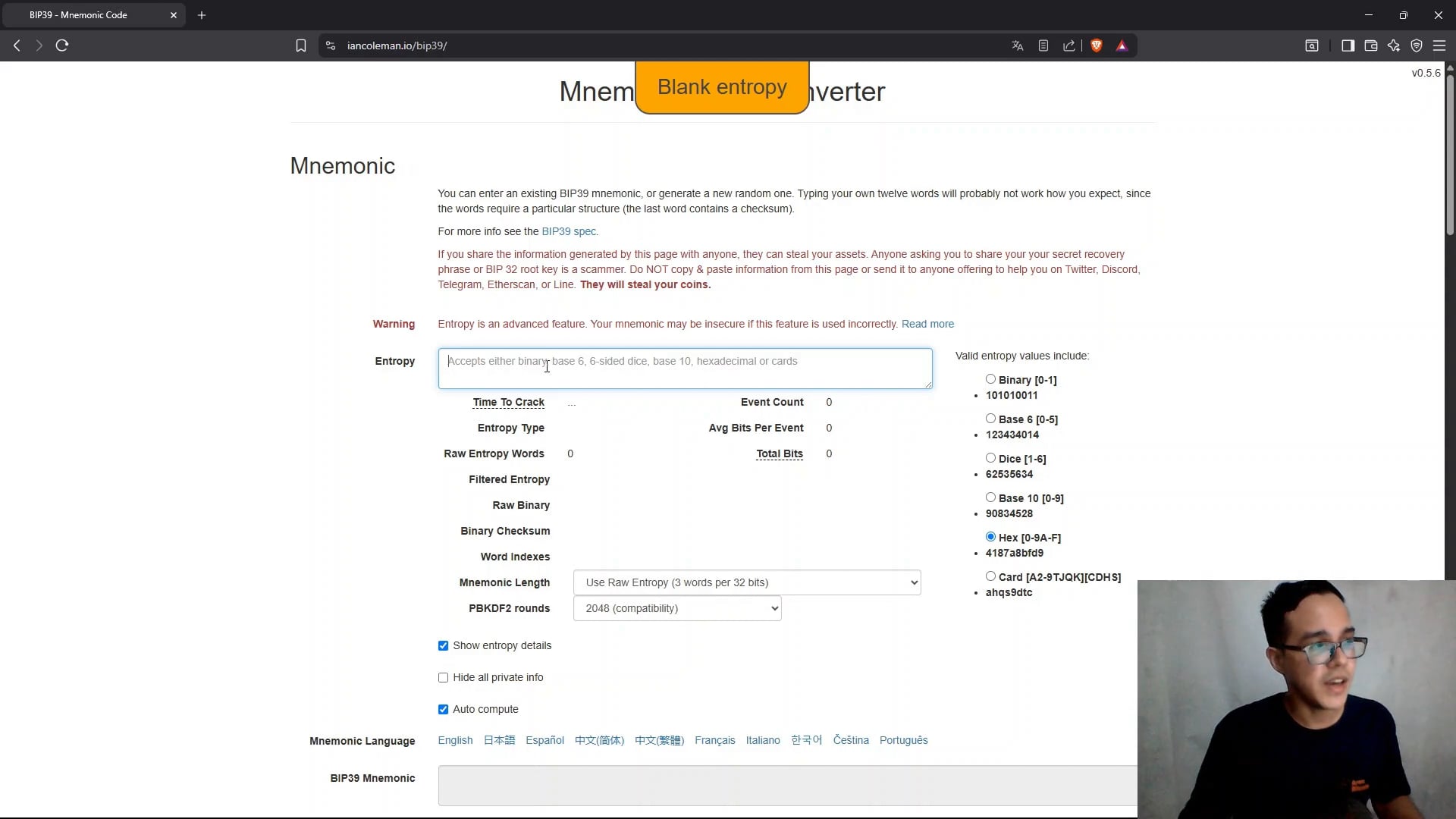Enable Hide all private info

tap(443, 678)
